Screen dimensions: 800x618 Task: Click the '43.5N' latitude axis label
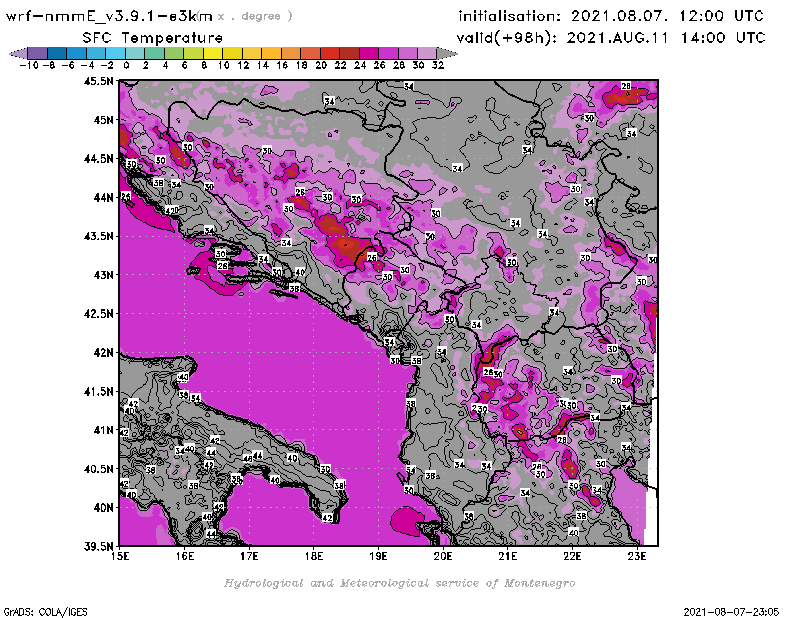(x=98, y=236)
